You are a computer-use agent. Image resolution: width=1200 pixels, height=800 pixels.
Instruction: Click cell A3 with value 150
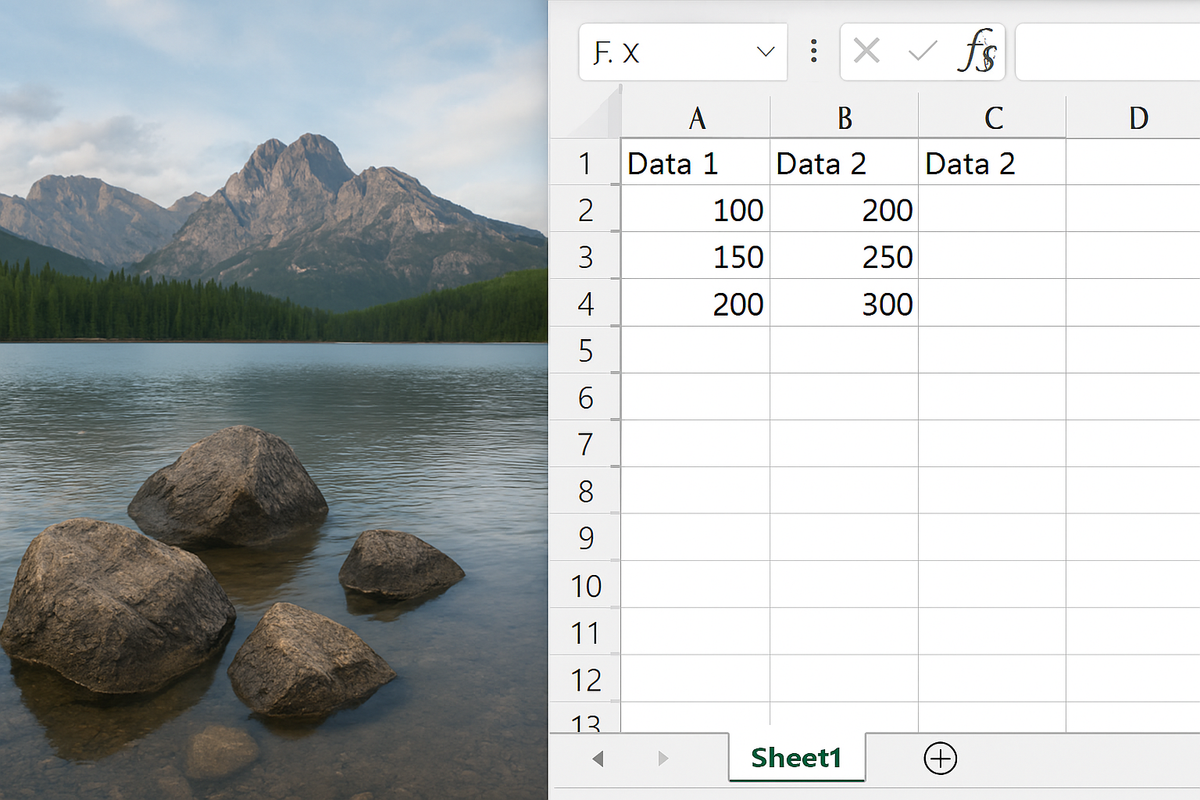(x=696, y=257)
